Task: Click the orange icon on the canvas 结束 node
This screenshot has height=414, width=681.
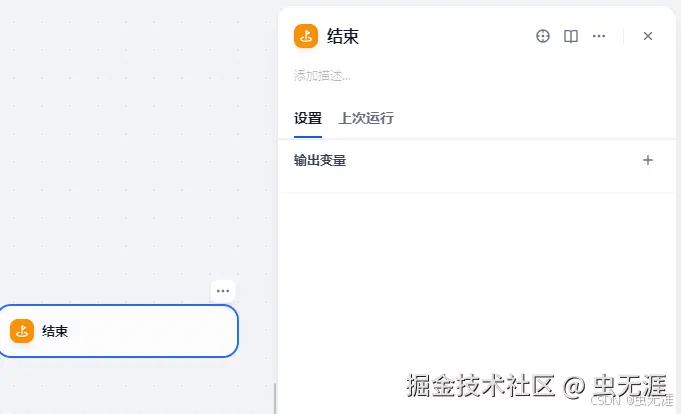Action: (22, 331)
